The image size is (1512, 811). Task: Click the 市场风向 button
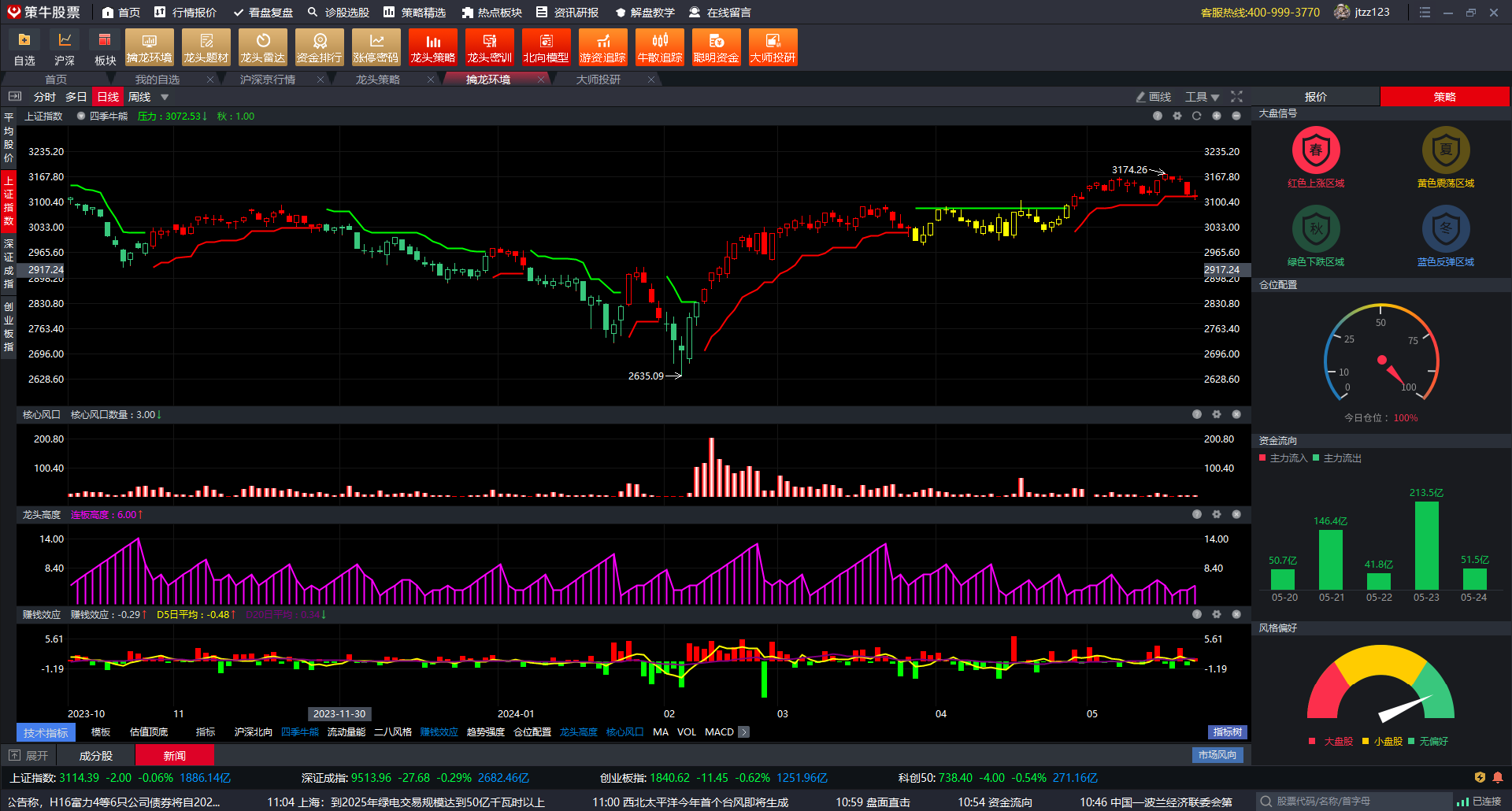point(1217,755)
